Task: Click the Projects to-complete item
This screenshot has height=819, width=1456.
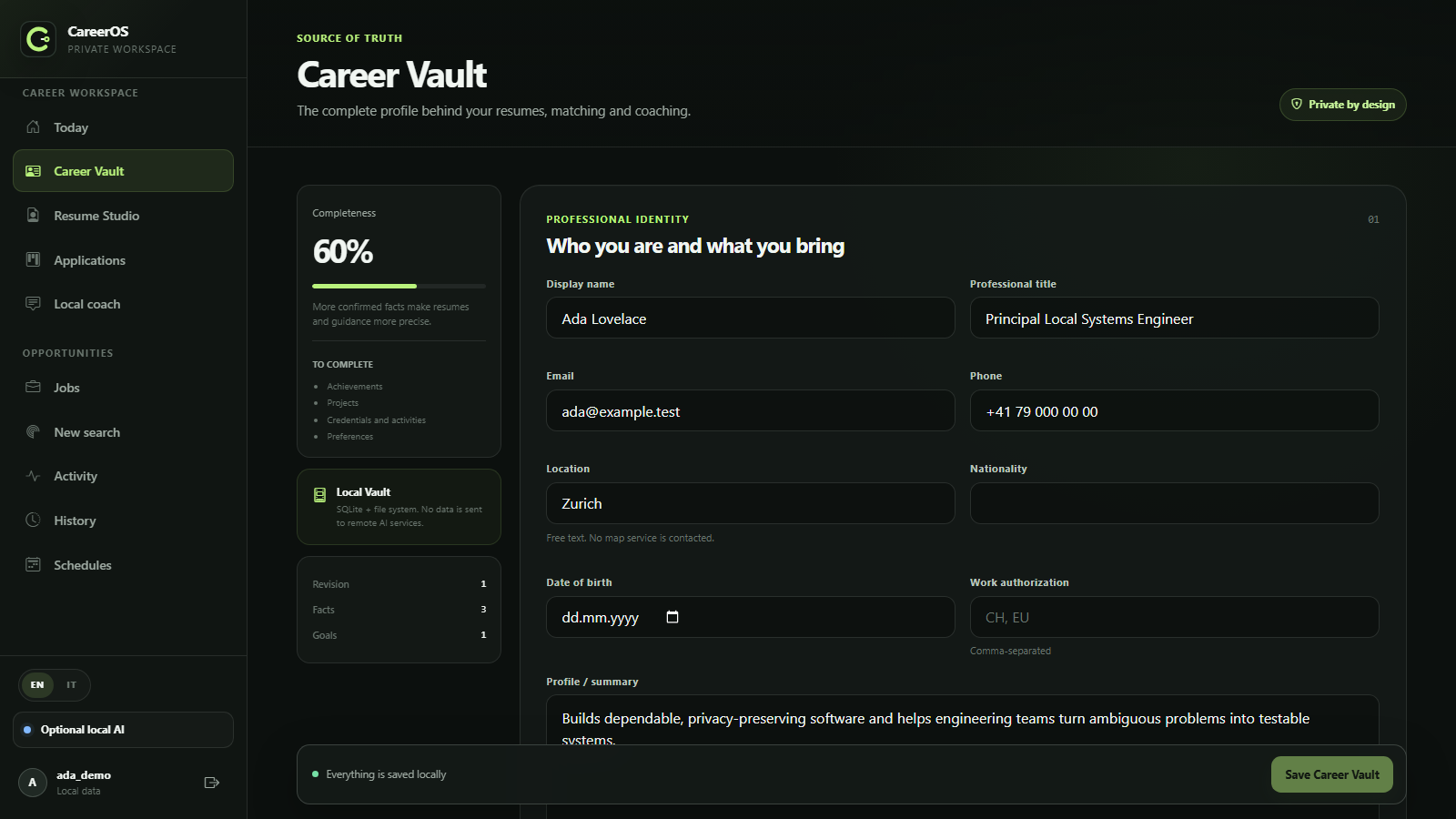Action: point(343,403)
